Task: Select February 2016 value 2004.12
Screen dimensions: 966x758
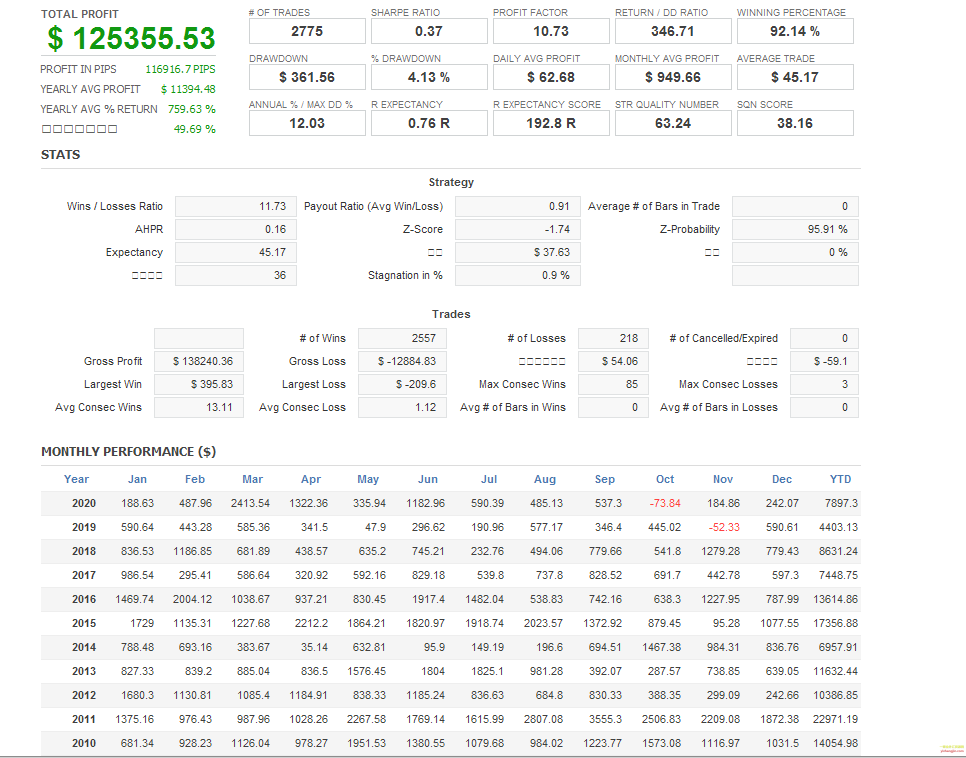Action: point(192,600)
